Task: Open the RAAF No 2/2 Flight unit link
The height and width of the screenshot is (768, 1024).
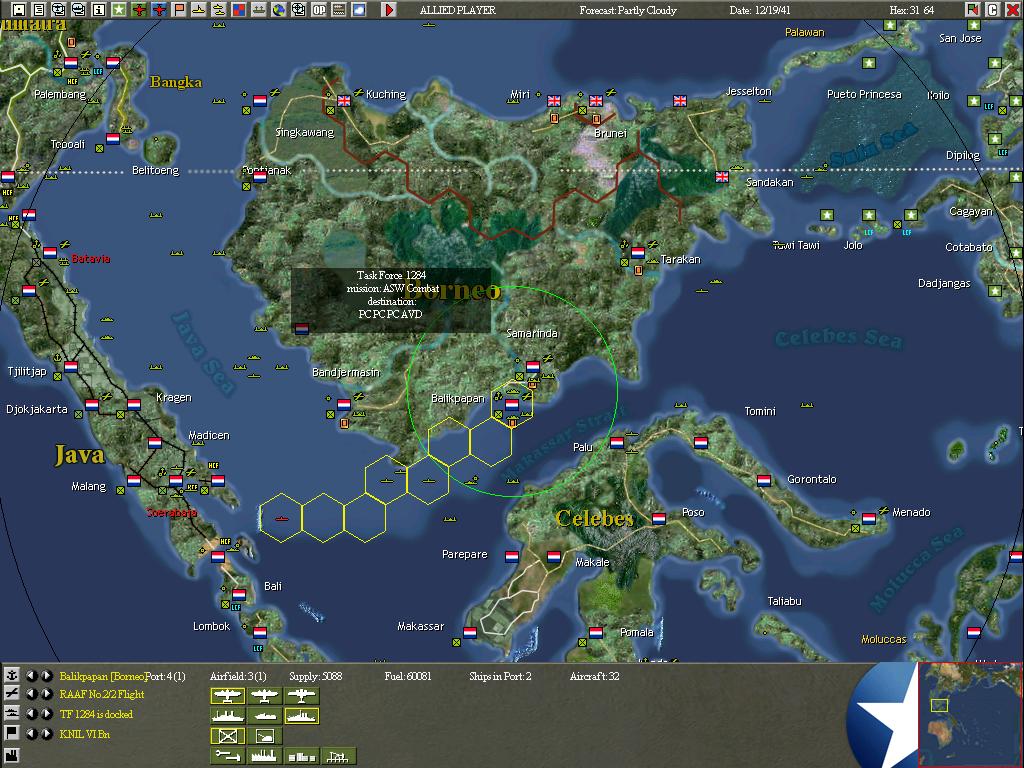Action: pos(102,694)
